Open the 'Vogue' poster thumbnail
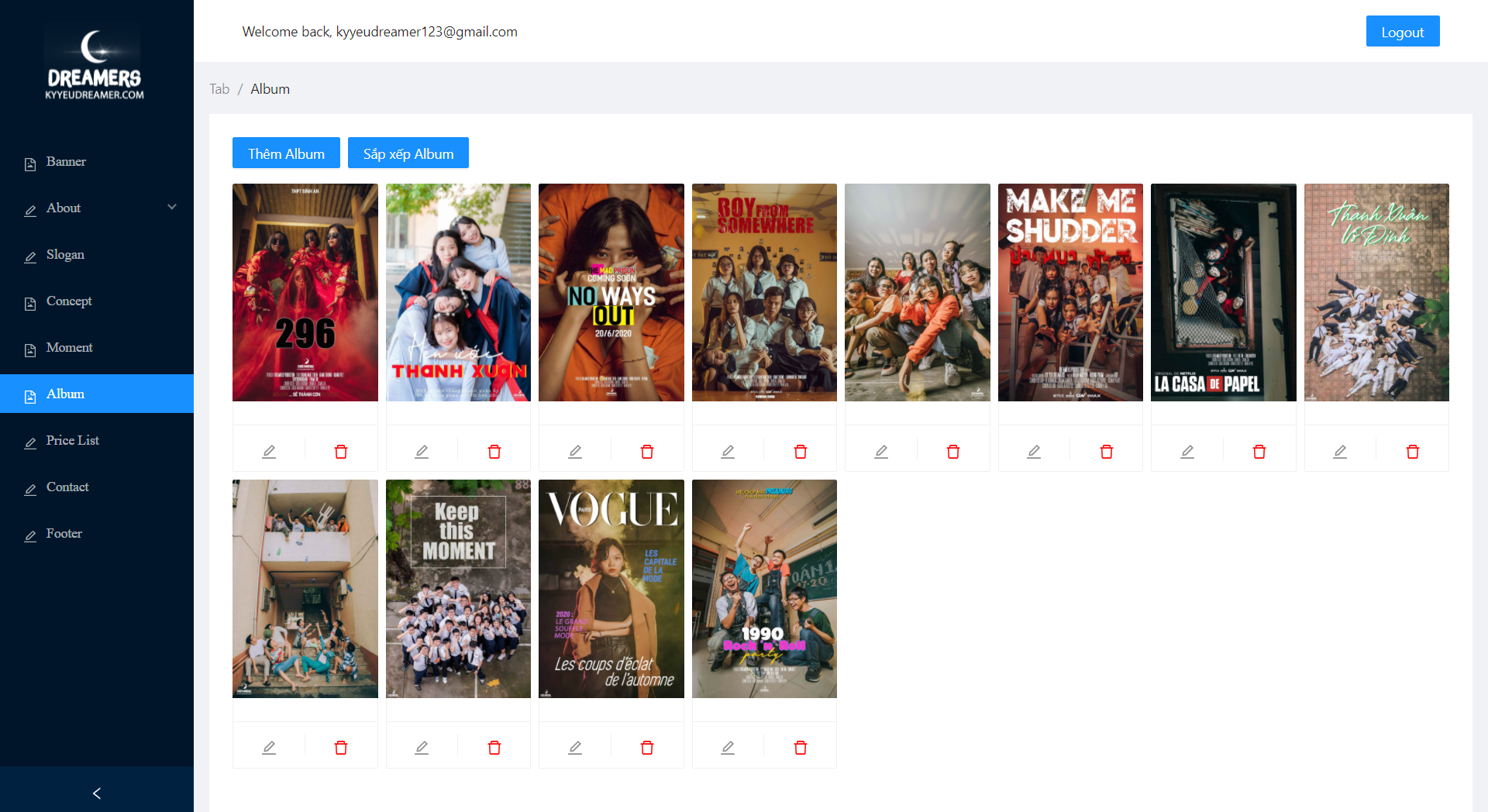1488x812 pixels. tap(611, 589)
